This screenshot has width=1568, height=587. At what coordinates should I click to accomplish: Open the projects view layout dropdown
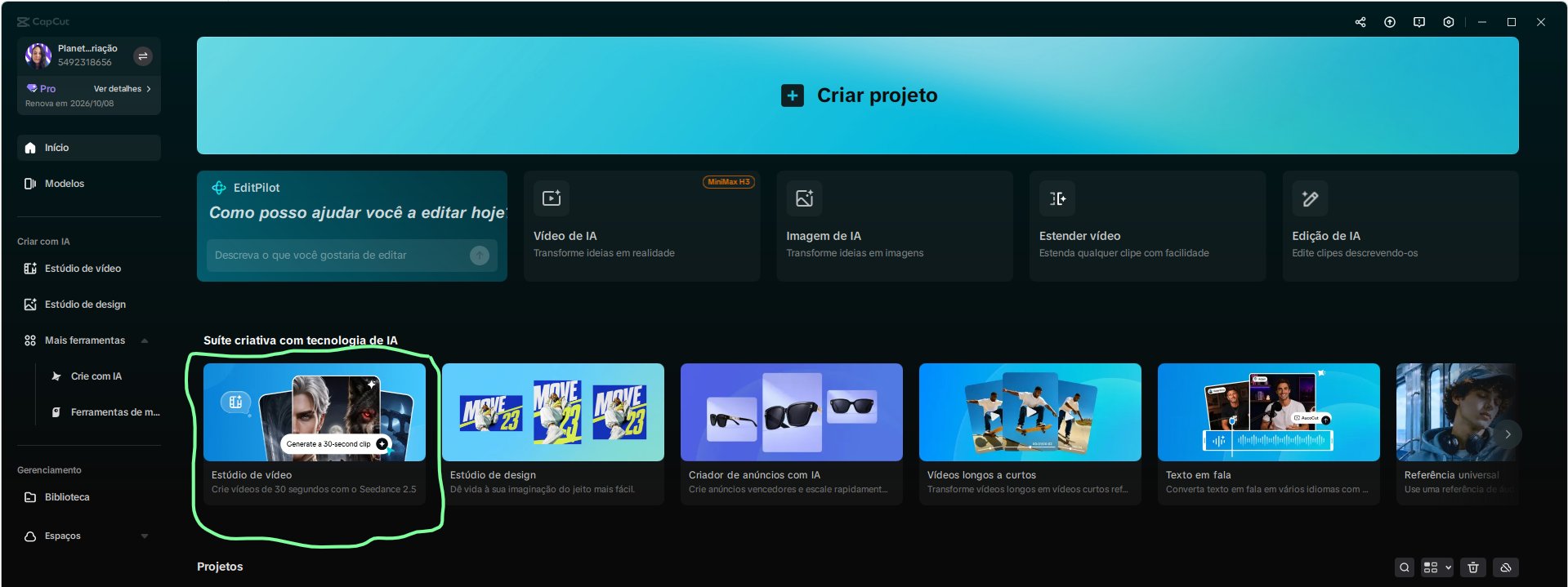point(1437,567)
